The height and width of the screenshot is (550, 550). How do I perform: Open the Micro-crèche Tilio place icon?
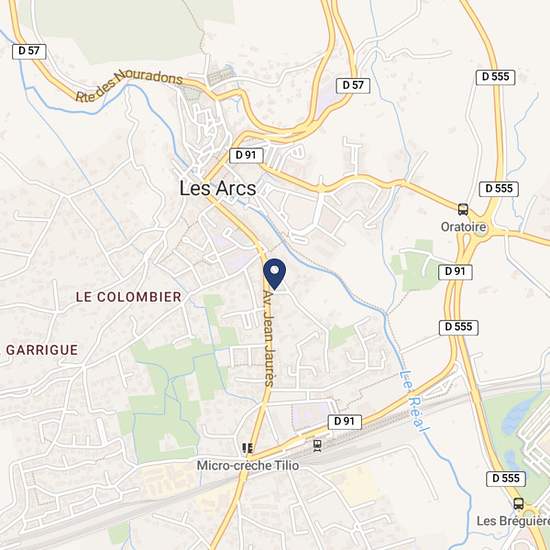[x=248, y=448]
